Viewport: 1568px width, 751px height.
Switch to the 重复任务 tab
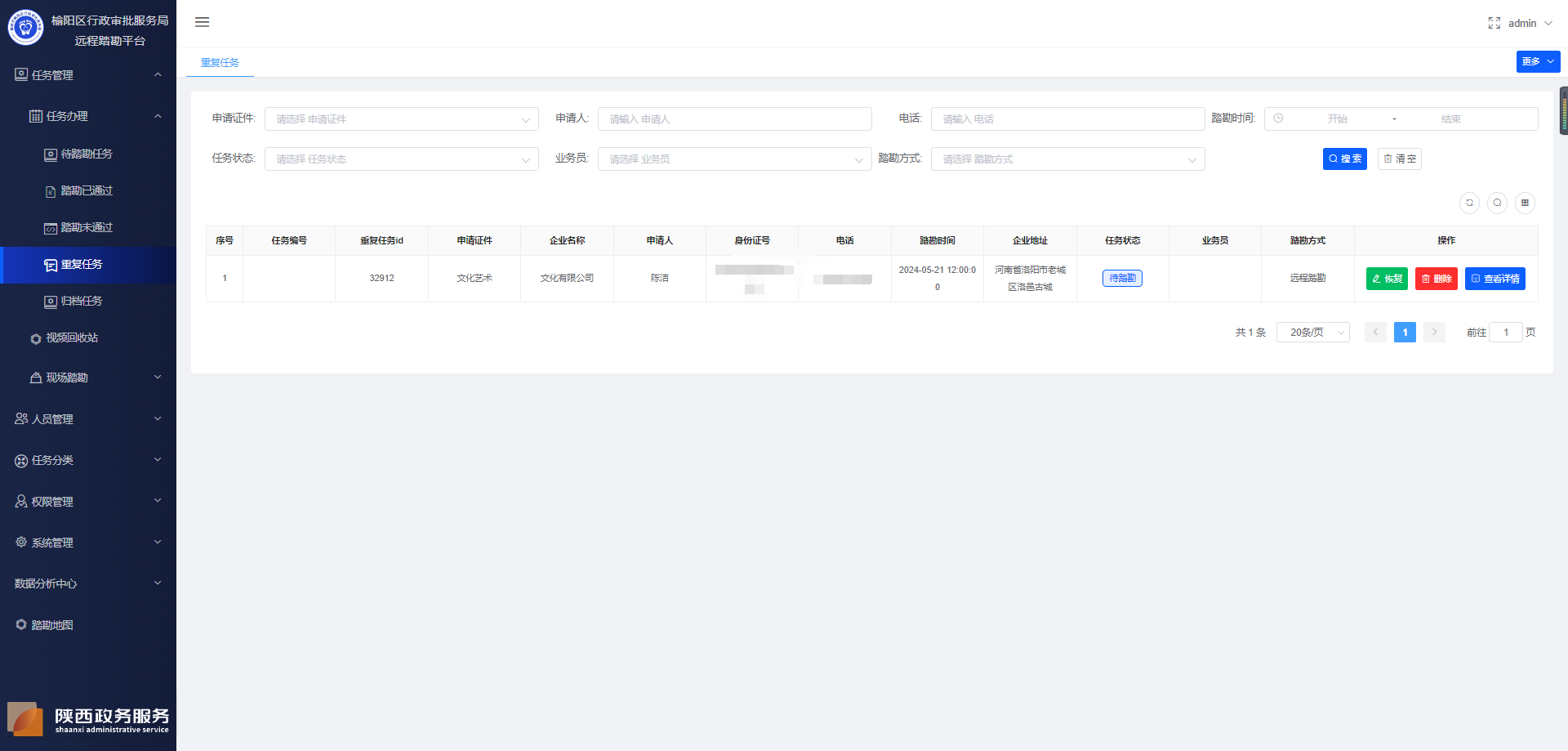coord(220,63)
